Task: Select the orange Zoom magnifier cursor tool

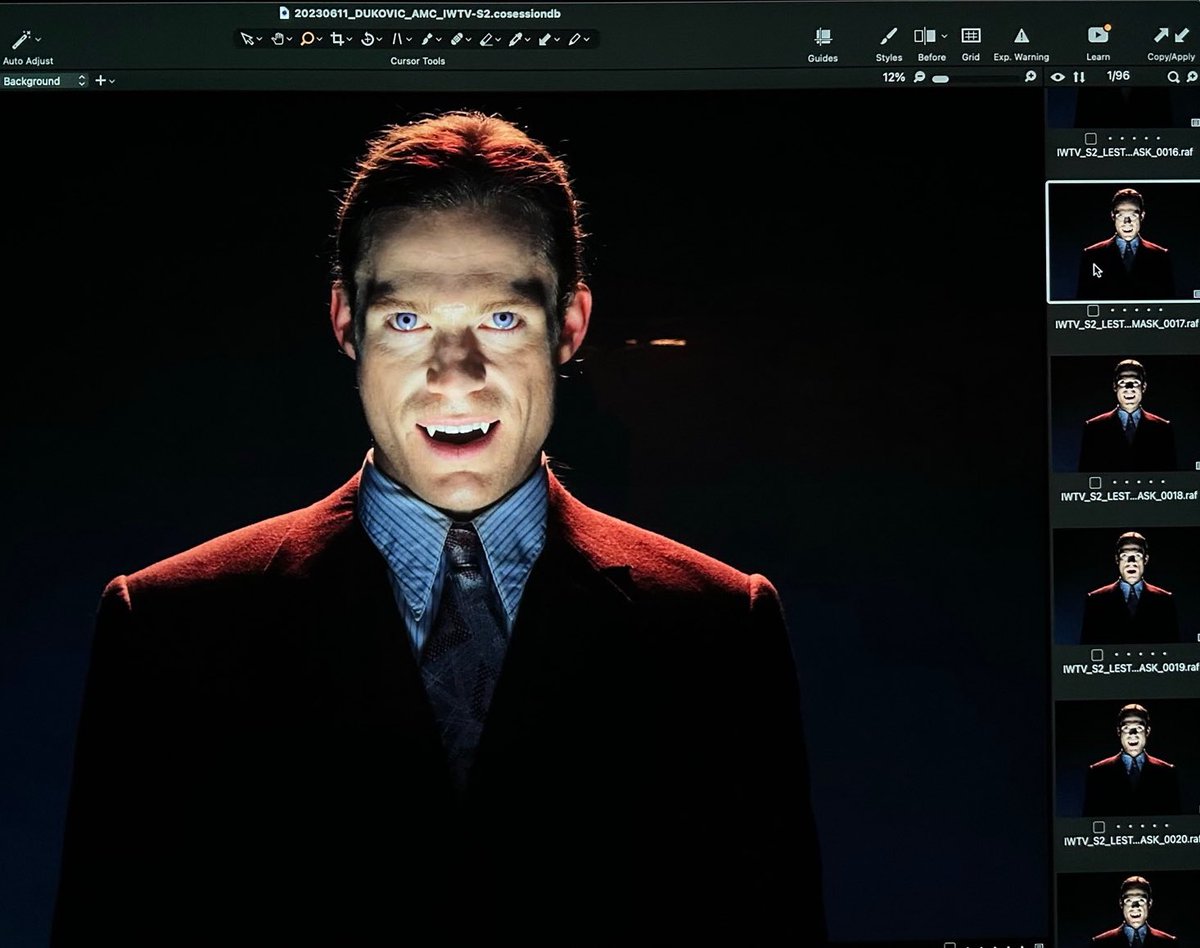Action: click(x=307, y=39)
